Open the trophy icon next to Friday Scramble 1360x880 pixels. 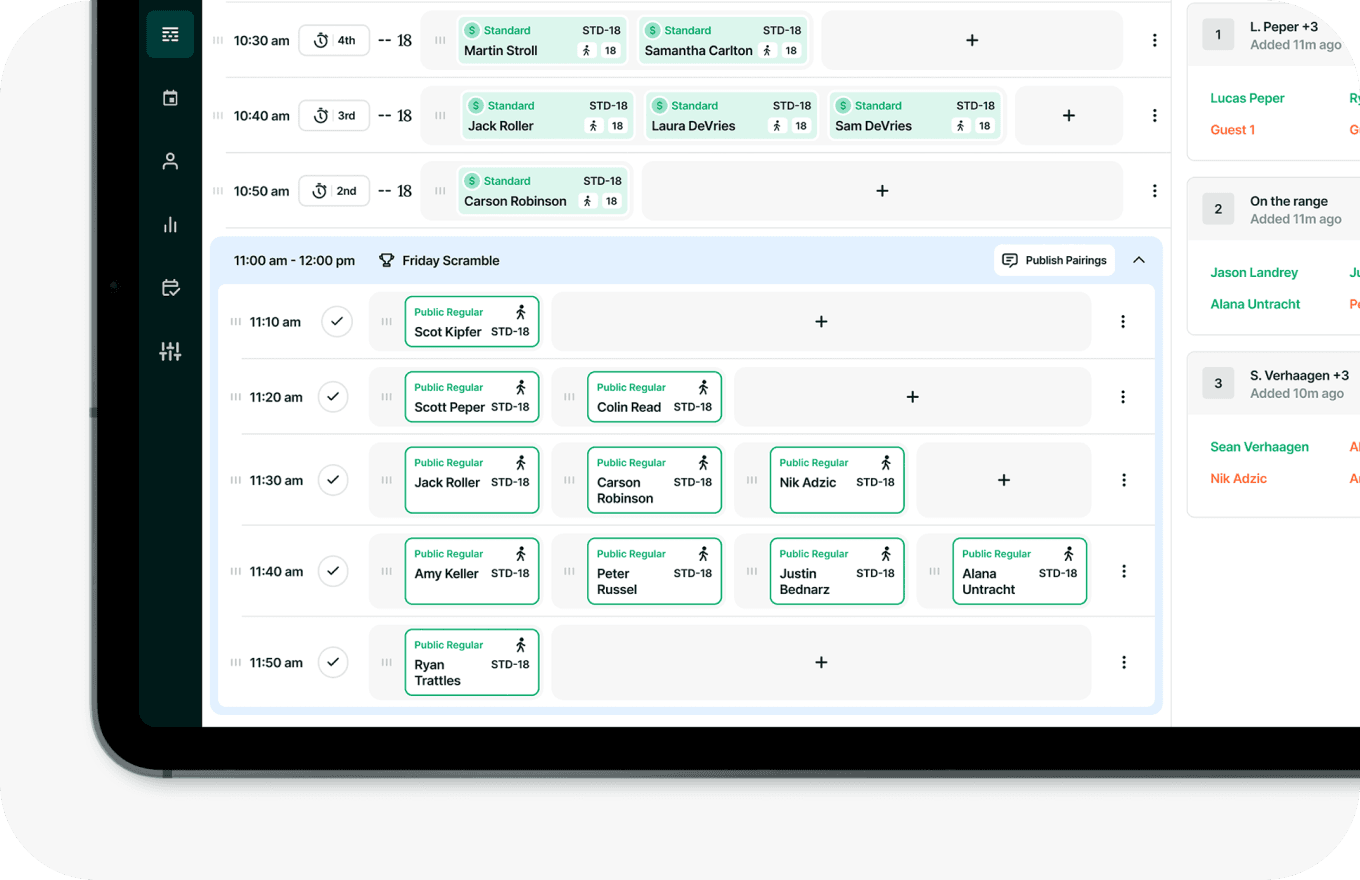tap(386, 260)
